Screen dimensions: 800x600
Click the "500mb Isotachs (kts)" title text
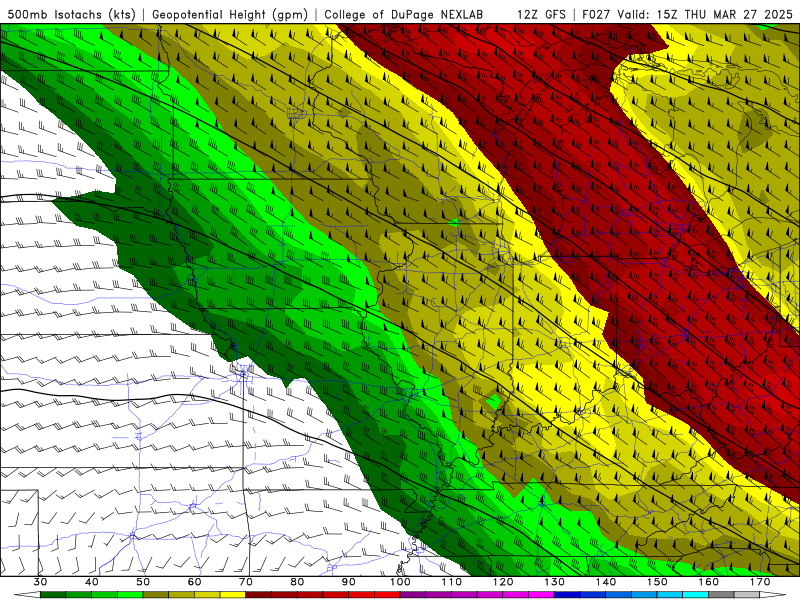(x=72, y=15)
